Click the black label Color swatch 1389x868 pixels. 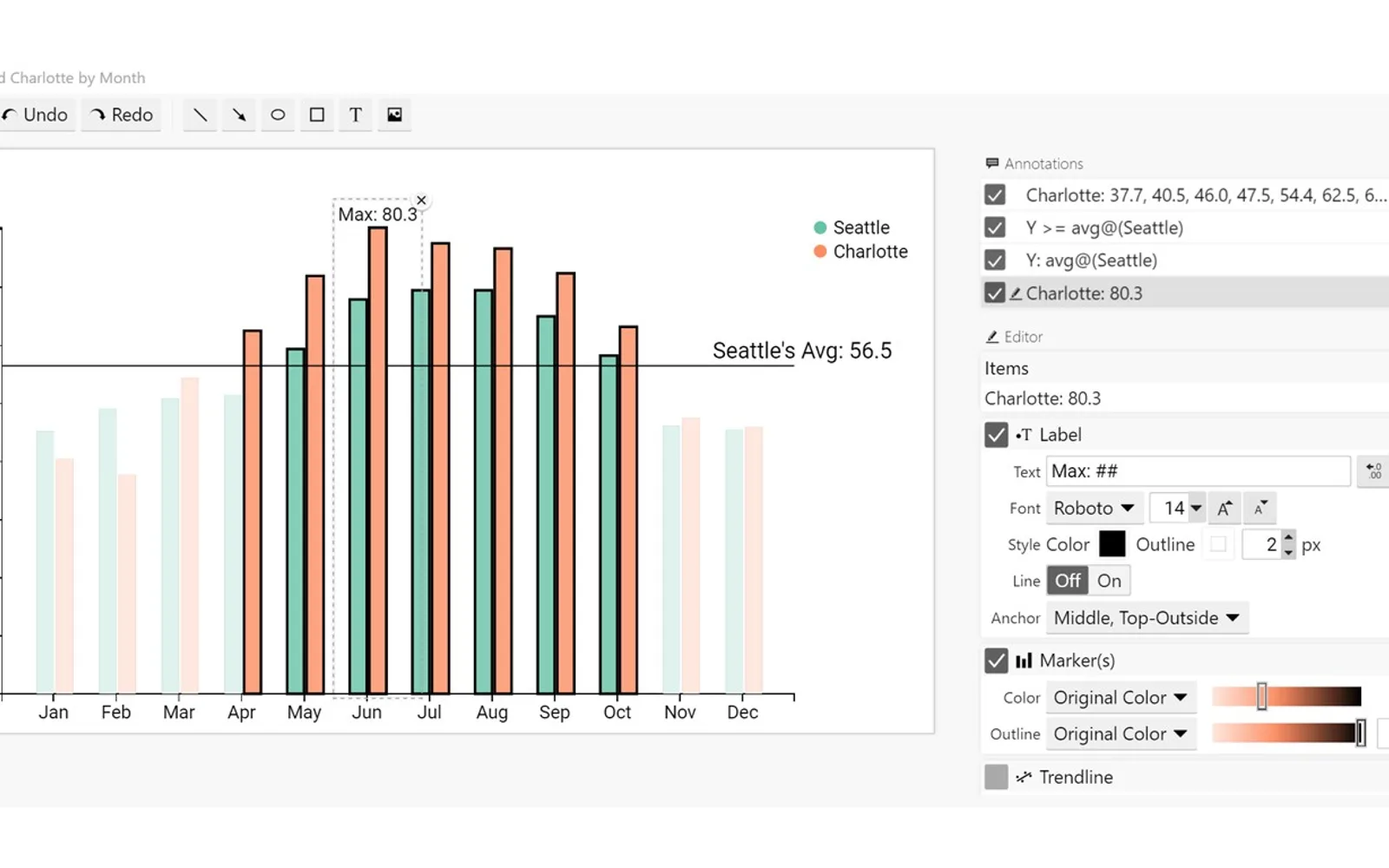pos(1112,544)
